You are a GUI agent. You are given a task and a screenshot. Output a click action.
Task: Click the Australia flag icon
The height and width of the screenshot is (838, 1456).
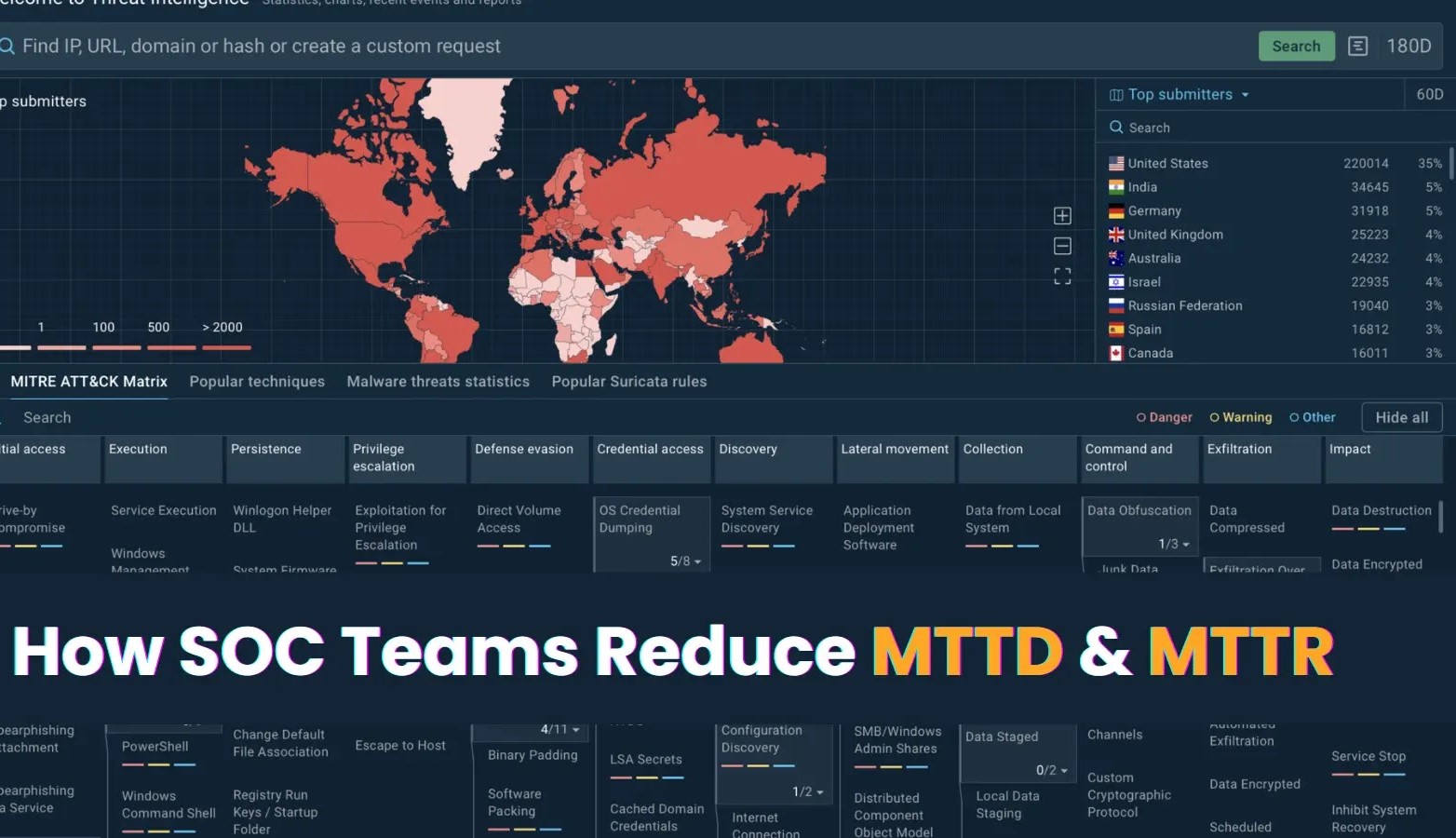point(1116,258)
